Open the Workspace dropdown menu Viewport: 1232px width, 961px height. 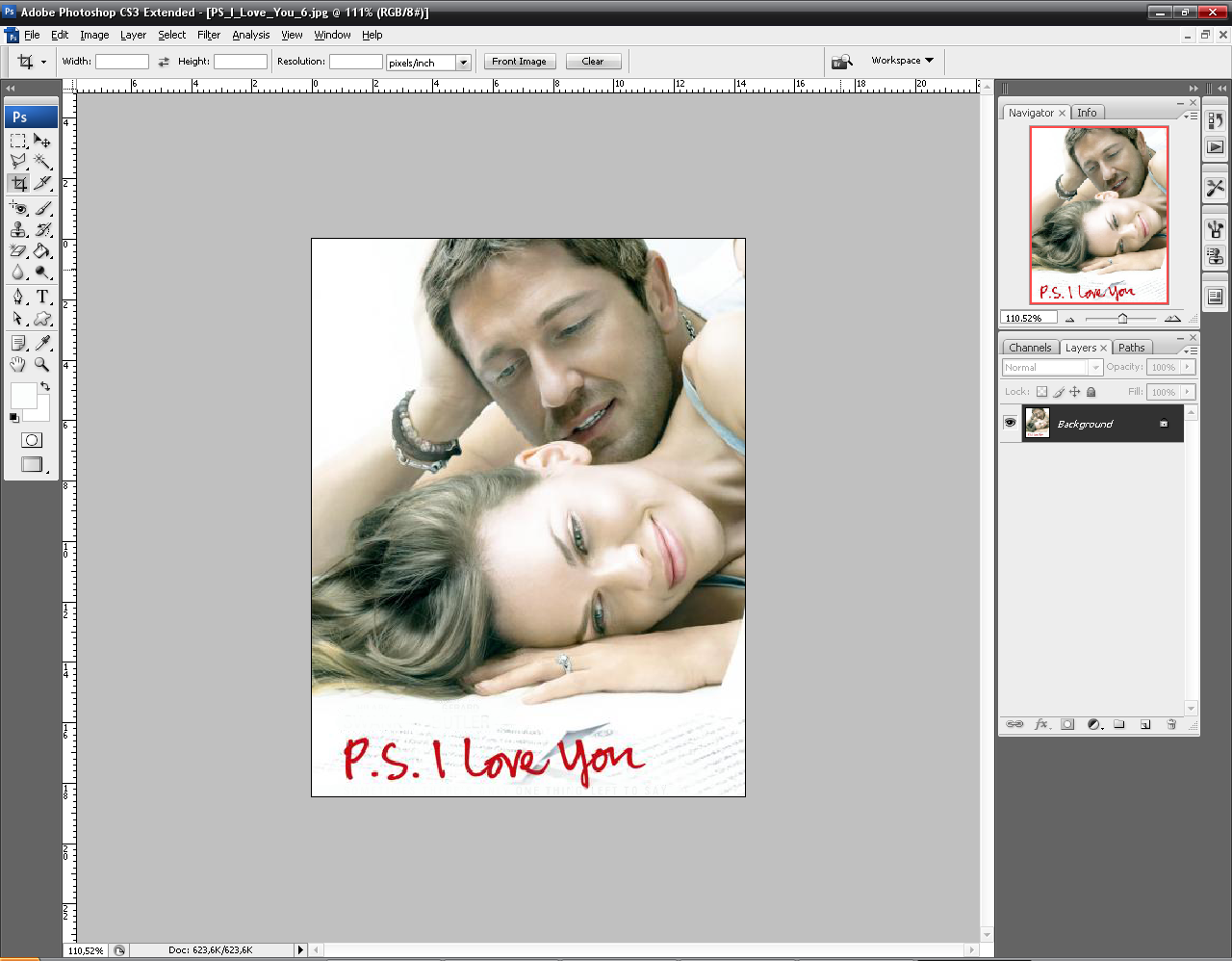[x=902, y=61]
